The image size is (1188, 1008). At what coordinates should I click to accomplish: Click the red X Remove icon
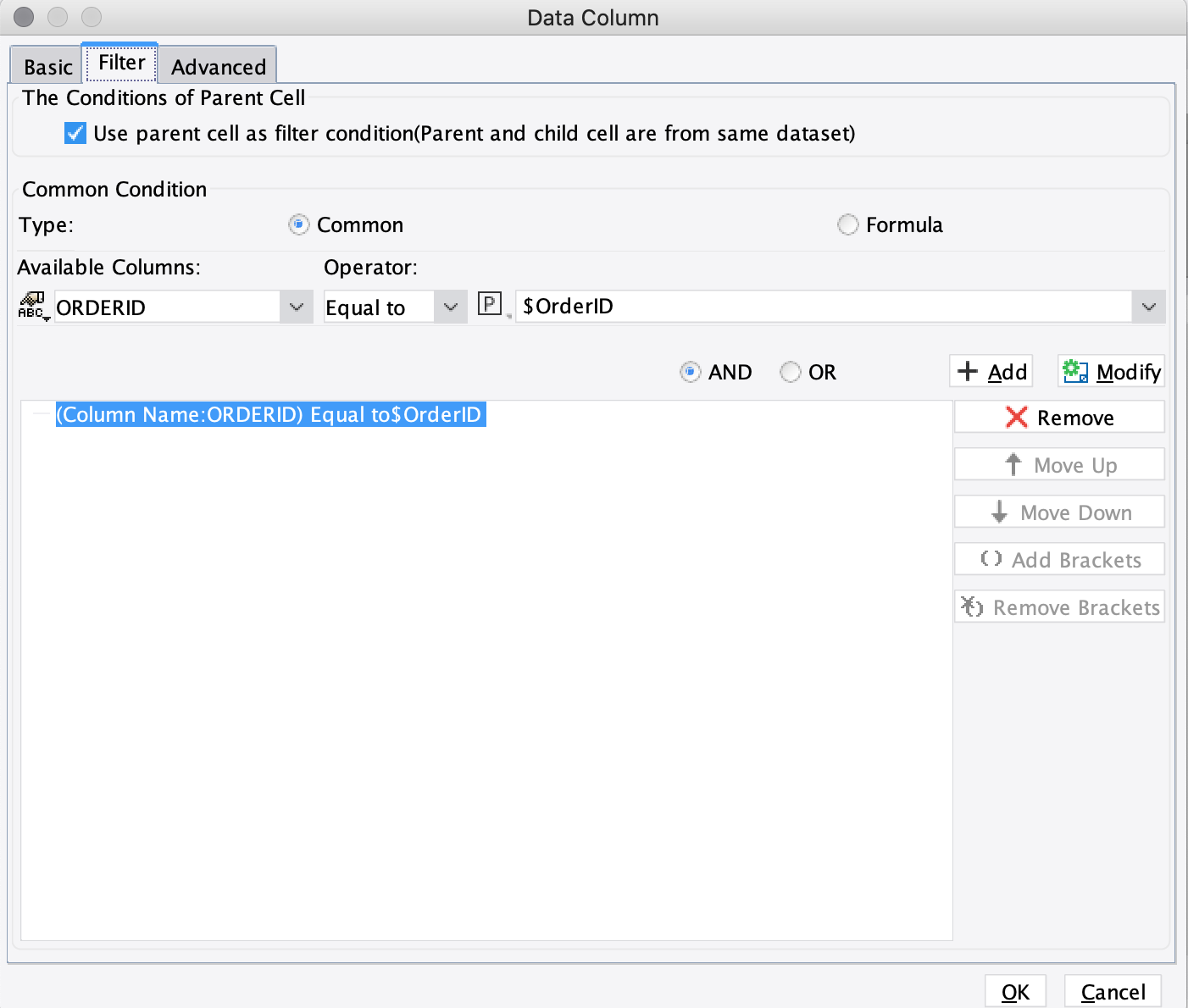[1016, 418]
